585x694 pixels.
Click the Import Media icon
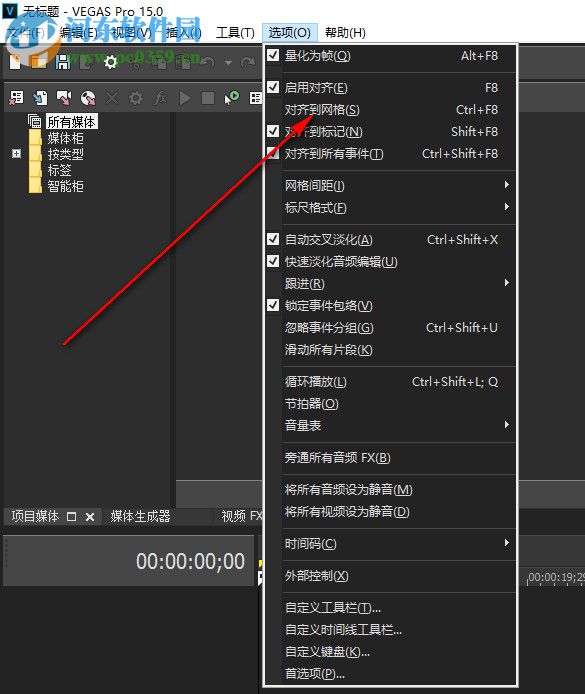click(x=40, y=98)
